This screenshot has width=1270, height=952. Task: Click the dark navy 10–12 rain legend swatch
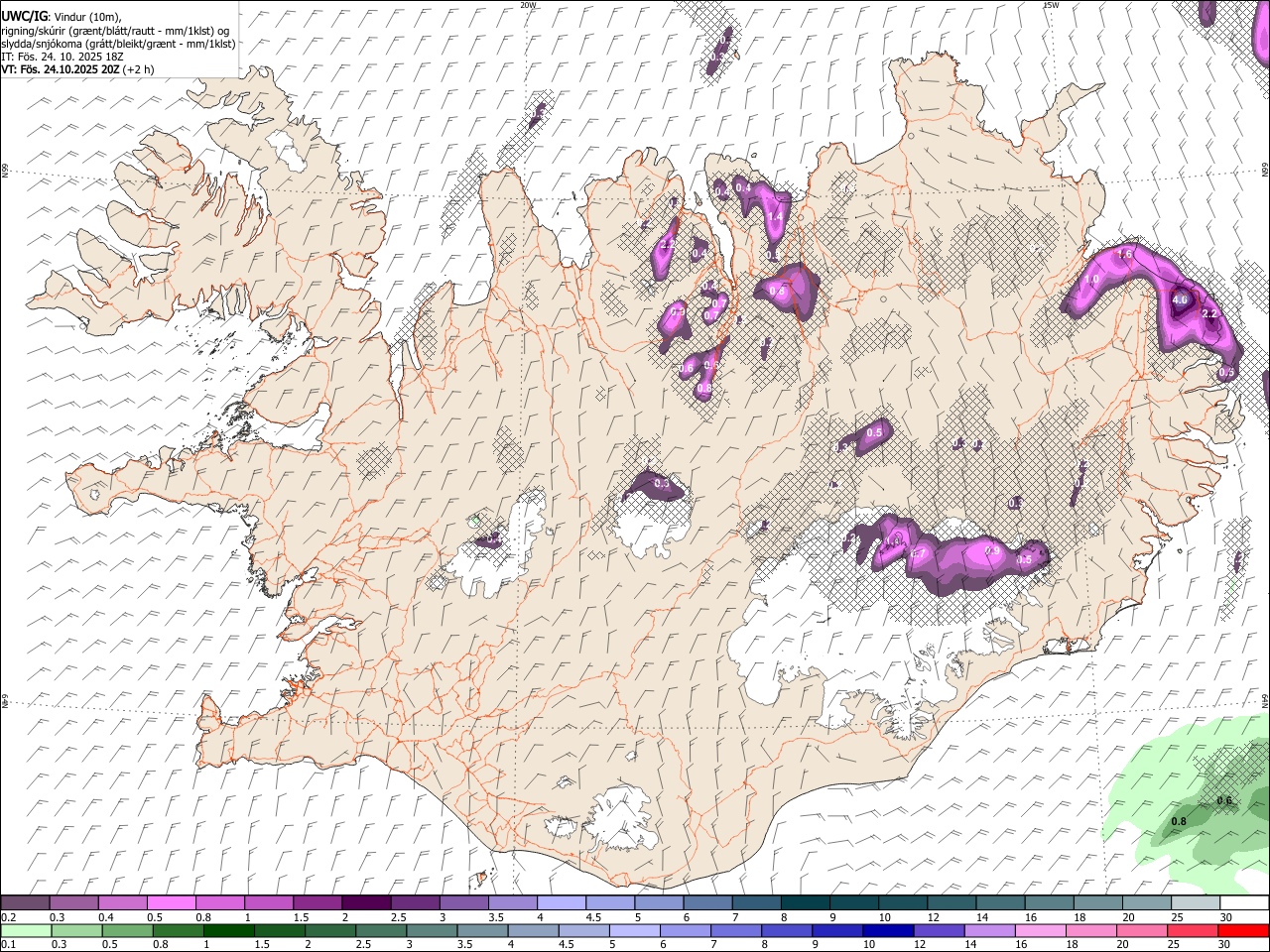pyautogui.click(x=888, y=930)
